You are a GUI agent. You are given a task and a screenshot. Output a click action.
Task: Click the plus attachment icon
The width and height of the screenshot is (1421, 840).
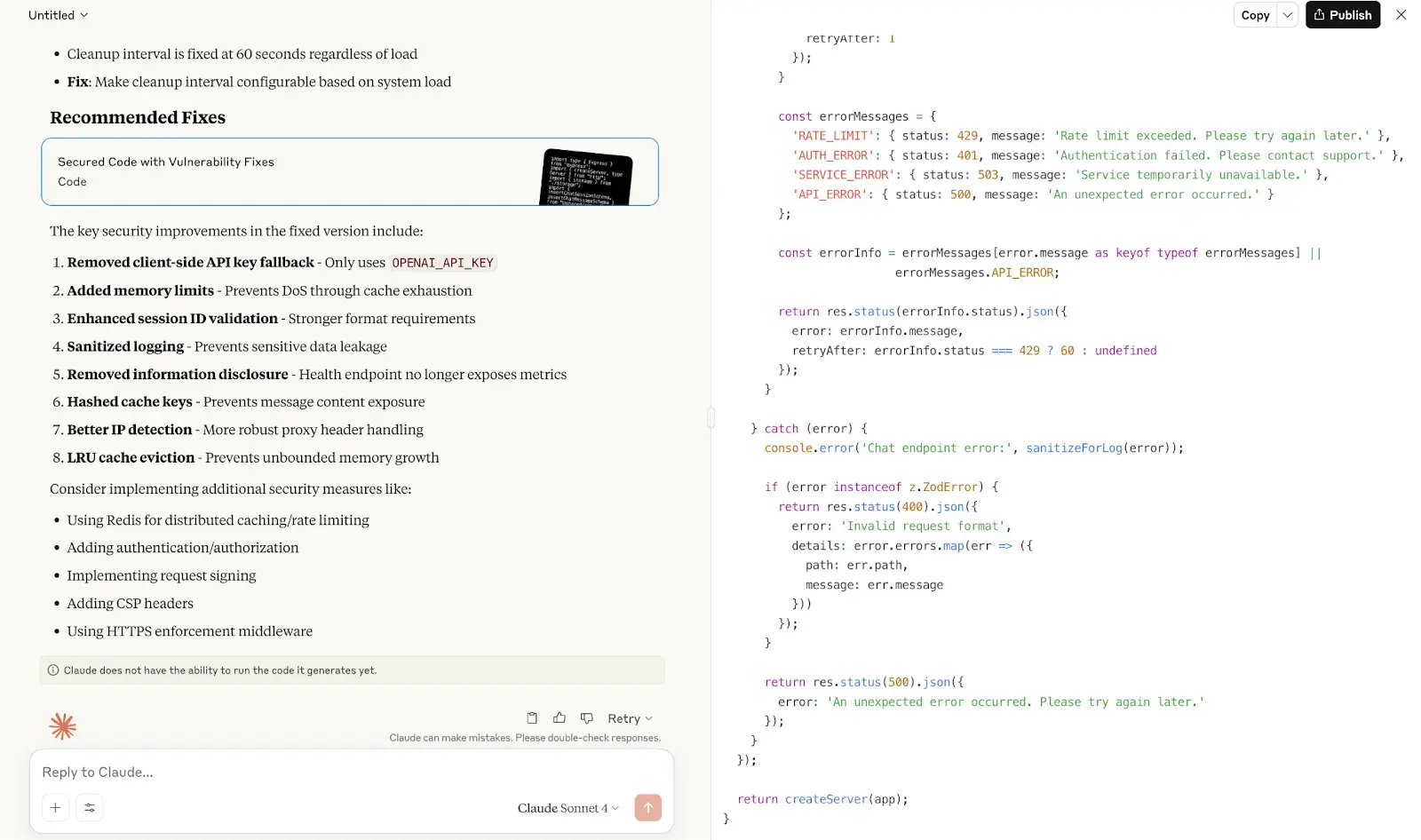pyautogui.click(x=55, y=808)
